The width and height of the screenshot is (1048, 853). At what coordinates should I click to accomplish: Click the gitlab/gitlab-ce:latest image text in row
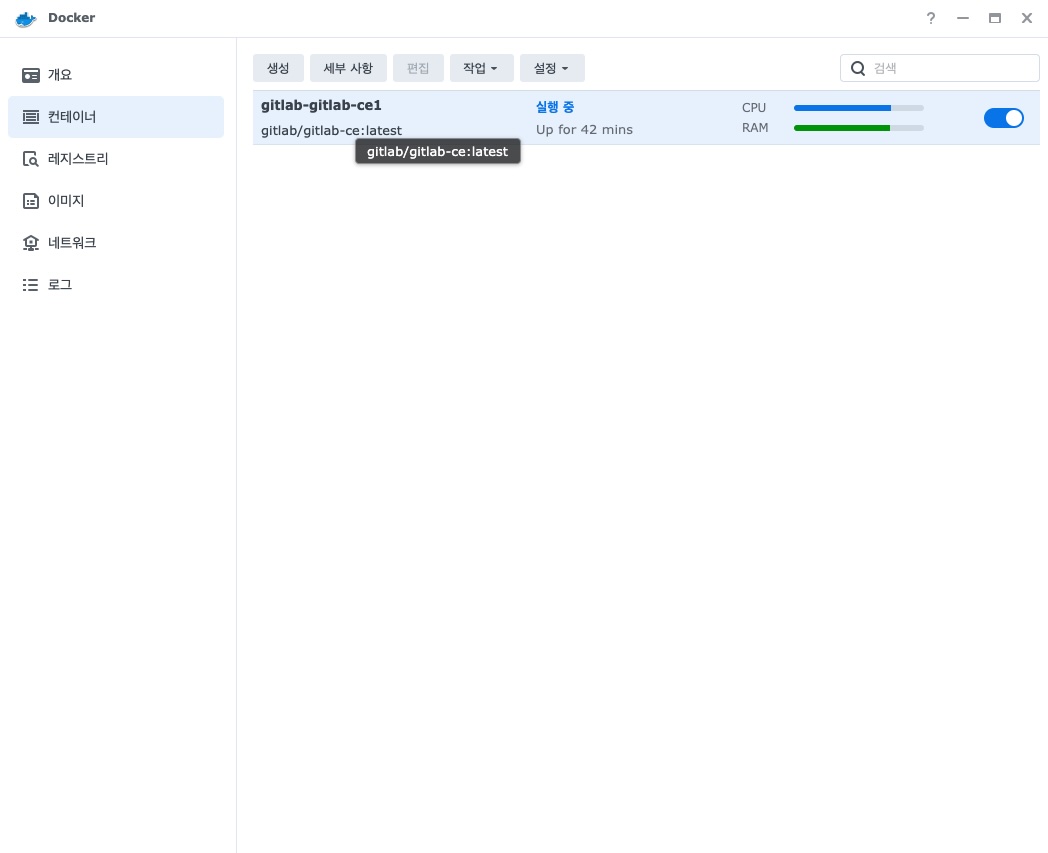click(332, 130)
